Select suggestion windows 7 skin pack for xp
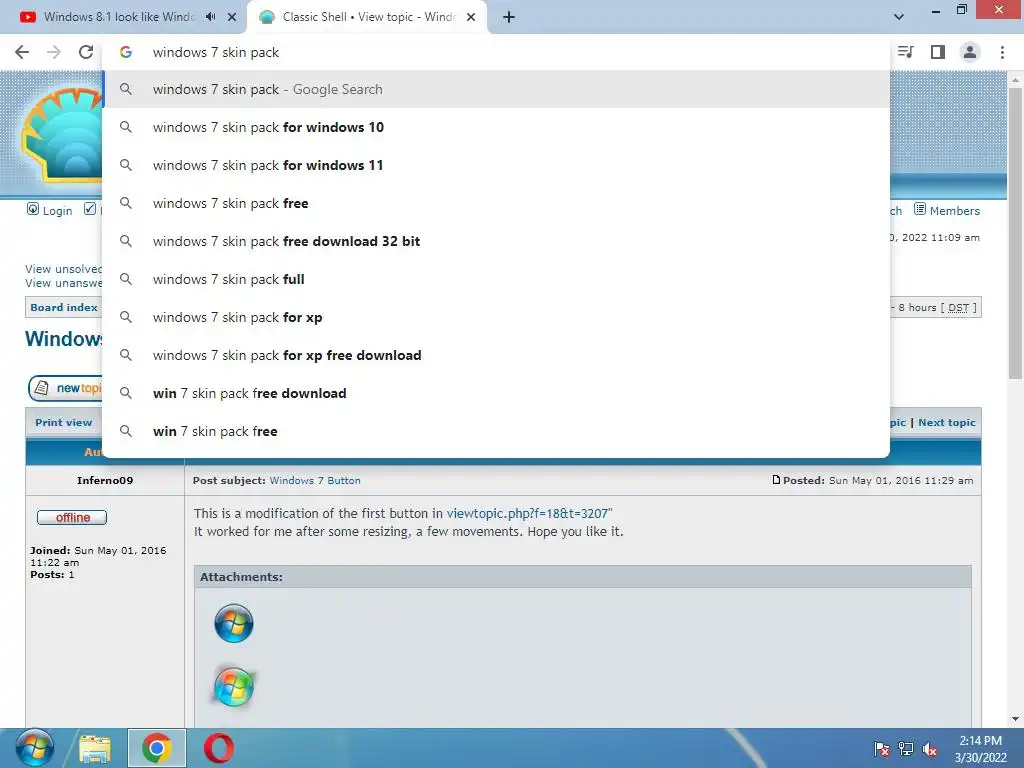 coord(496,317)
